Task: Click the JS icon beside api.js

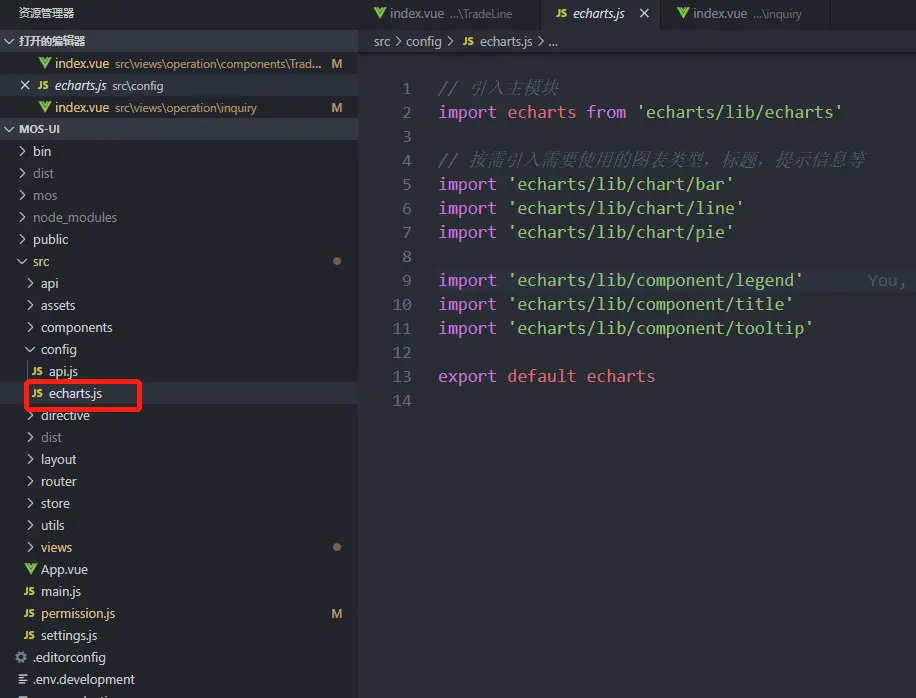Action: coord(37,371)
